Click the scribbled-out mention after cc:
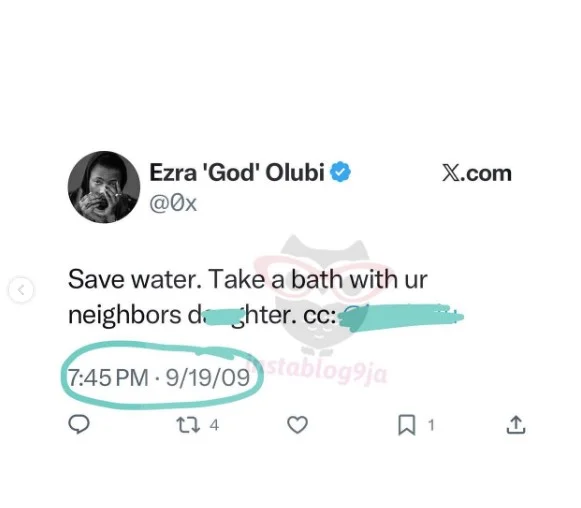 pos(401,317)
